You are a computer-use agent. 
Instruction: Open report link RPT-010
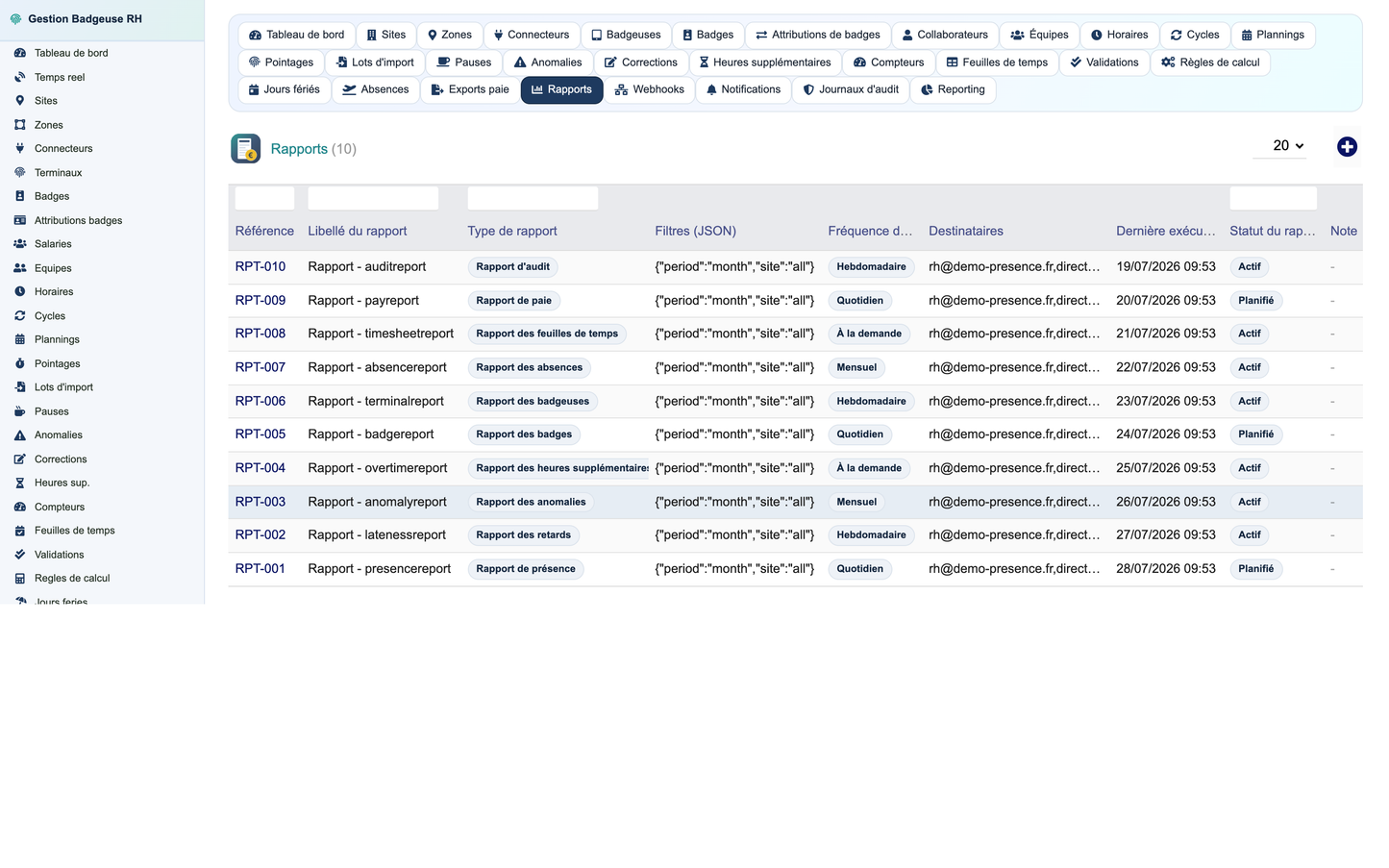coord(260,266)
